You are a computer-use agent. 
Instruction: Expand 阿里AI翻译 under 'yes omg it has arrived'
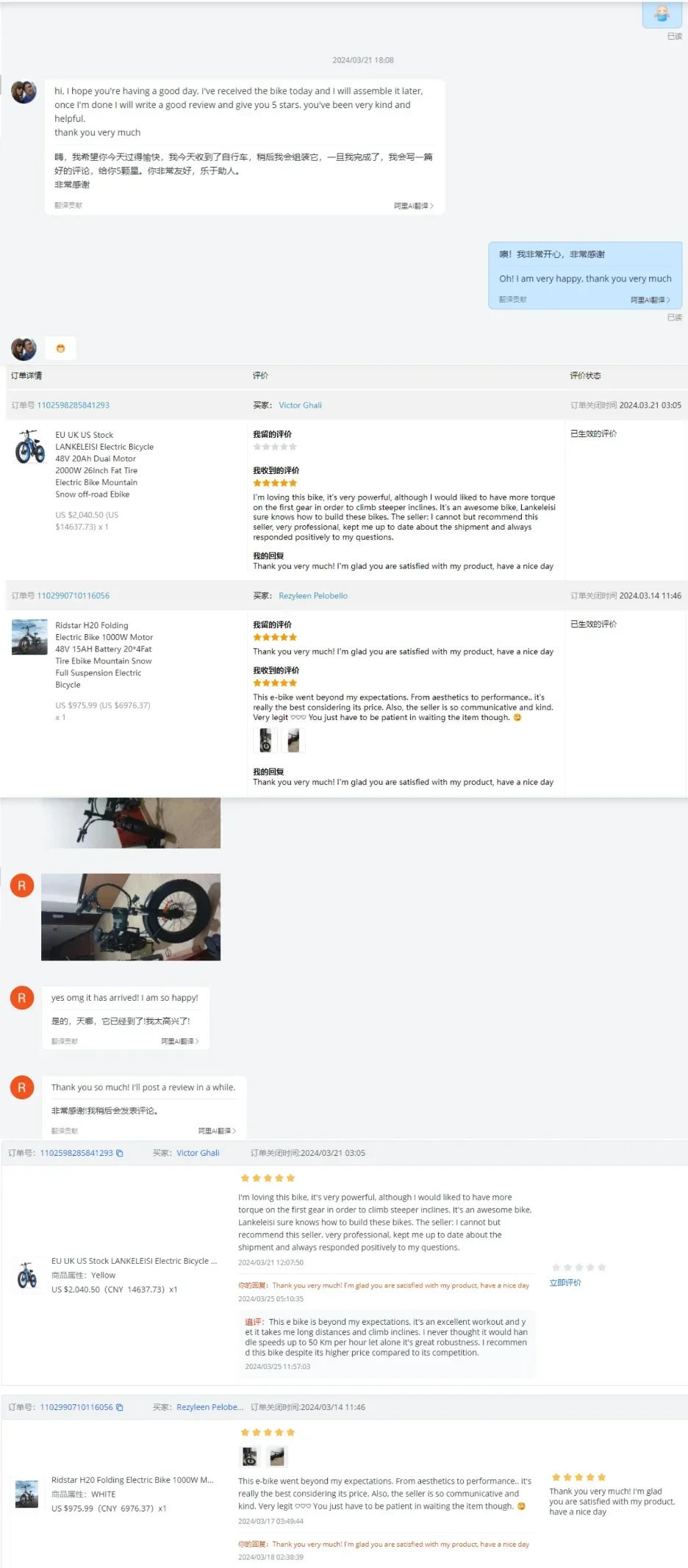point(180,1041)
